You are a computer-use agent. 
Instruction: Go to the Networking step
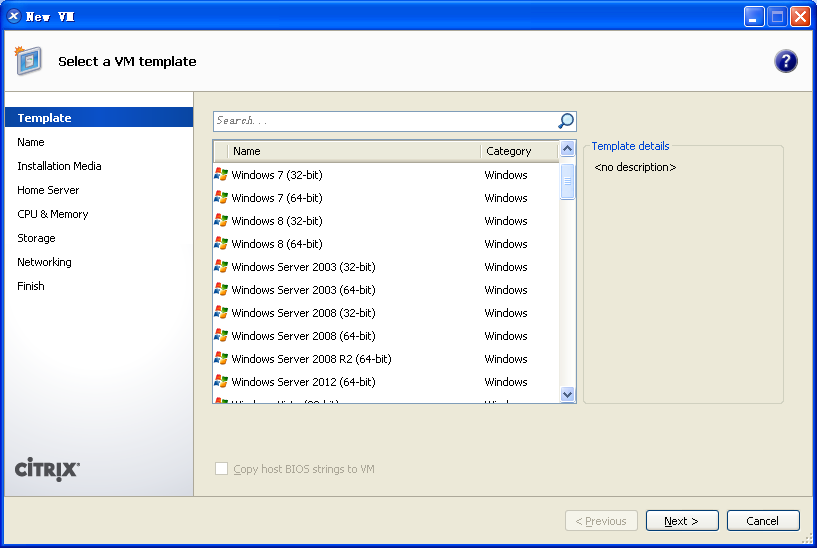coord(44,261)
